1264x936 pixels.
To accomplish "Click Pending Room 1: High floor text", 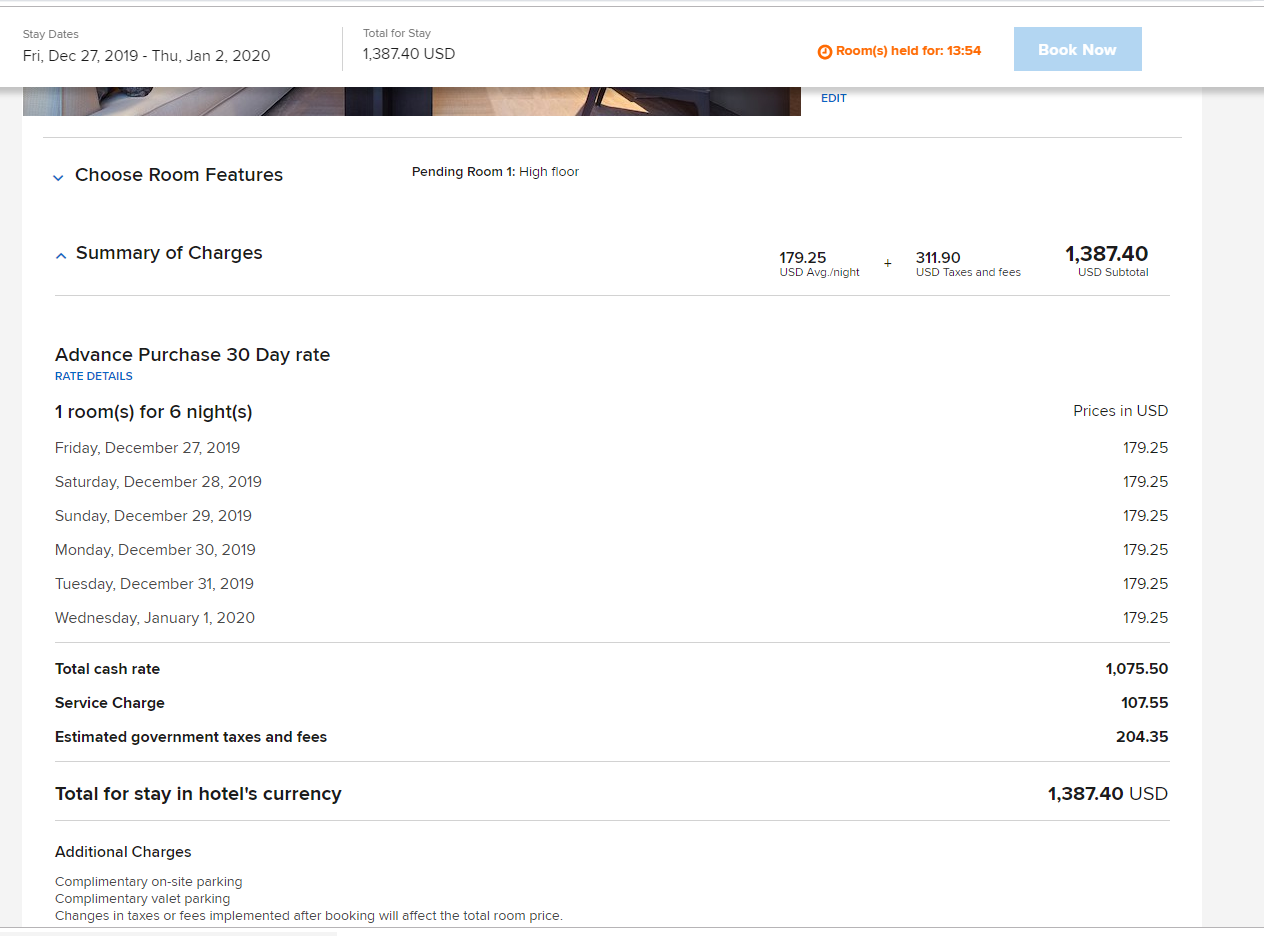I will coord(495,172).
